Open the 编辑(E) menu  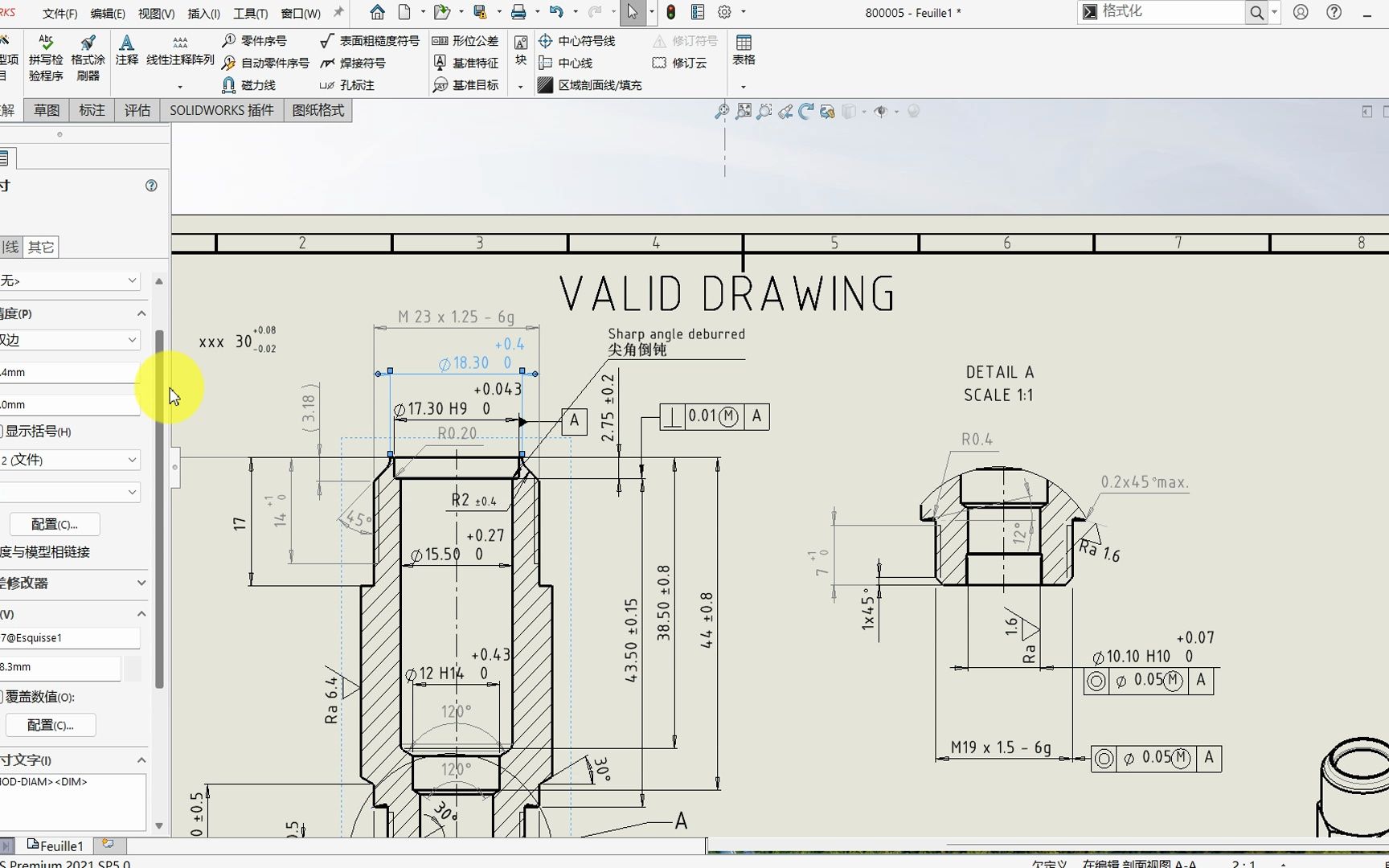pyautogui.click(x=108, y=14)
